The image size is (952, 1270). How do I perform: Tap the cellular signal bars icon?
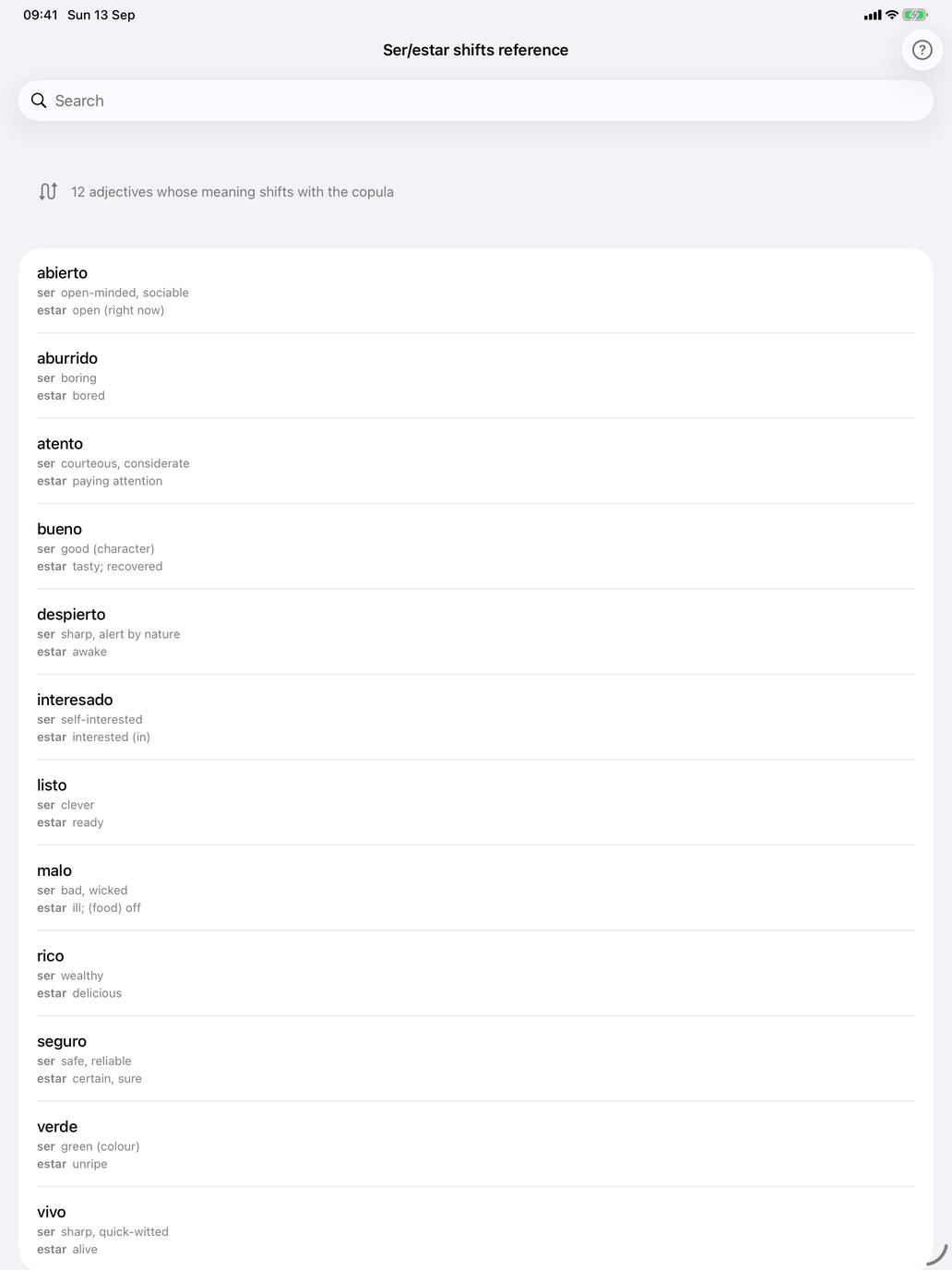pos(873,15)
